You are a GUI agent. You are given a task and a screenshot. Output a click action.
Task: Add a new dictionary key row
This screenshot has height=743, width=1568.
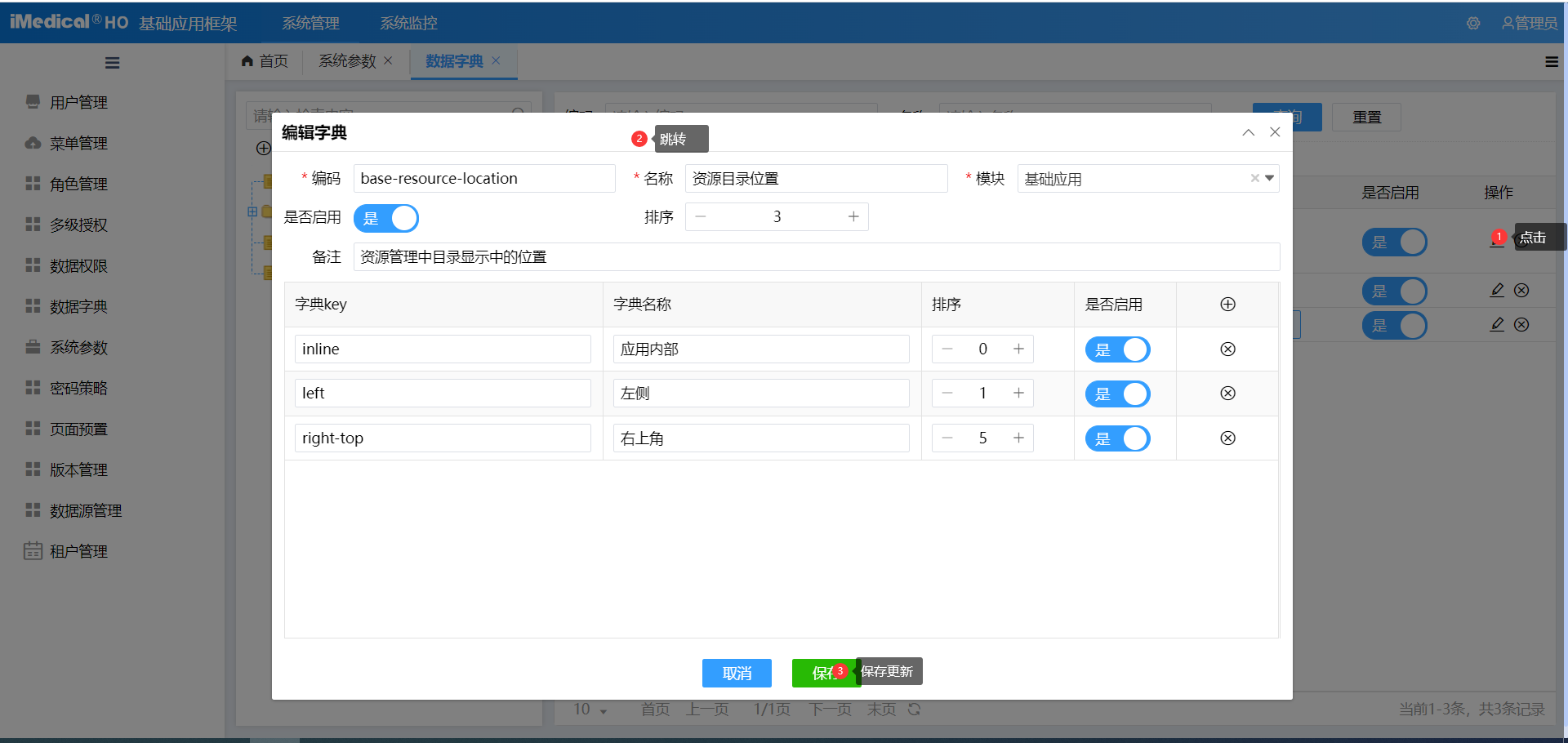click(x=1227, y=305)
